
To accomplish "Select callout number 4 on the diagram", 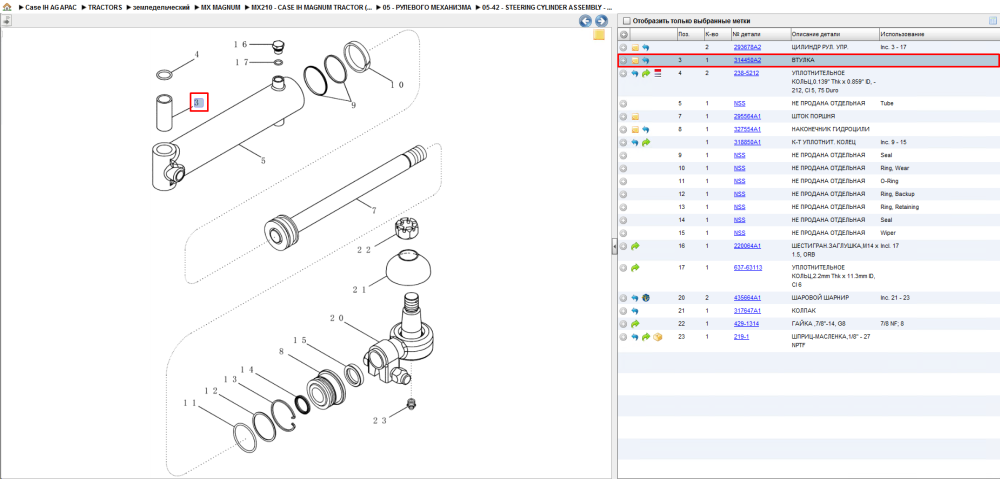I will pyautogui.click(x=196, y=55).
